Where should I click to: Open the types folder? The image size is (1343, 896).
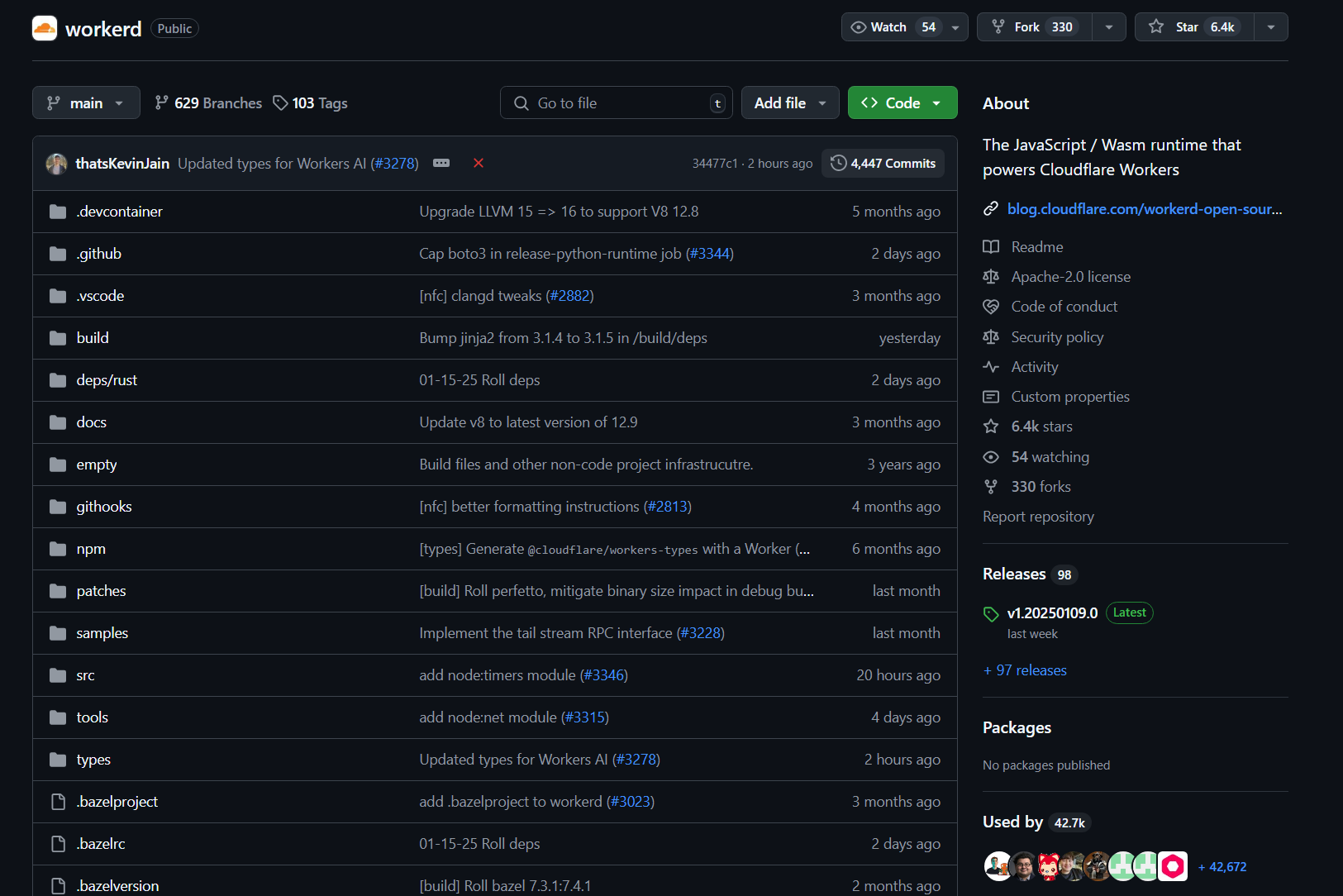[x=93, y=760]
